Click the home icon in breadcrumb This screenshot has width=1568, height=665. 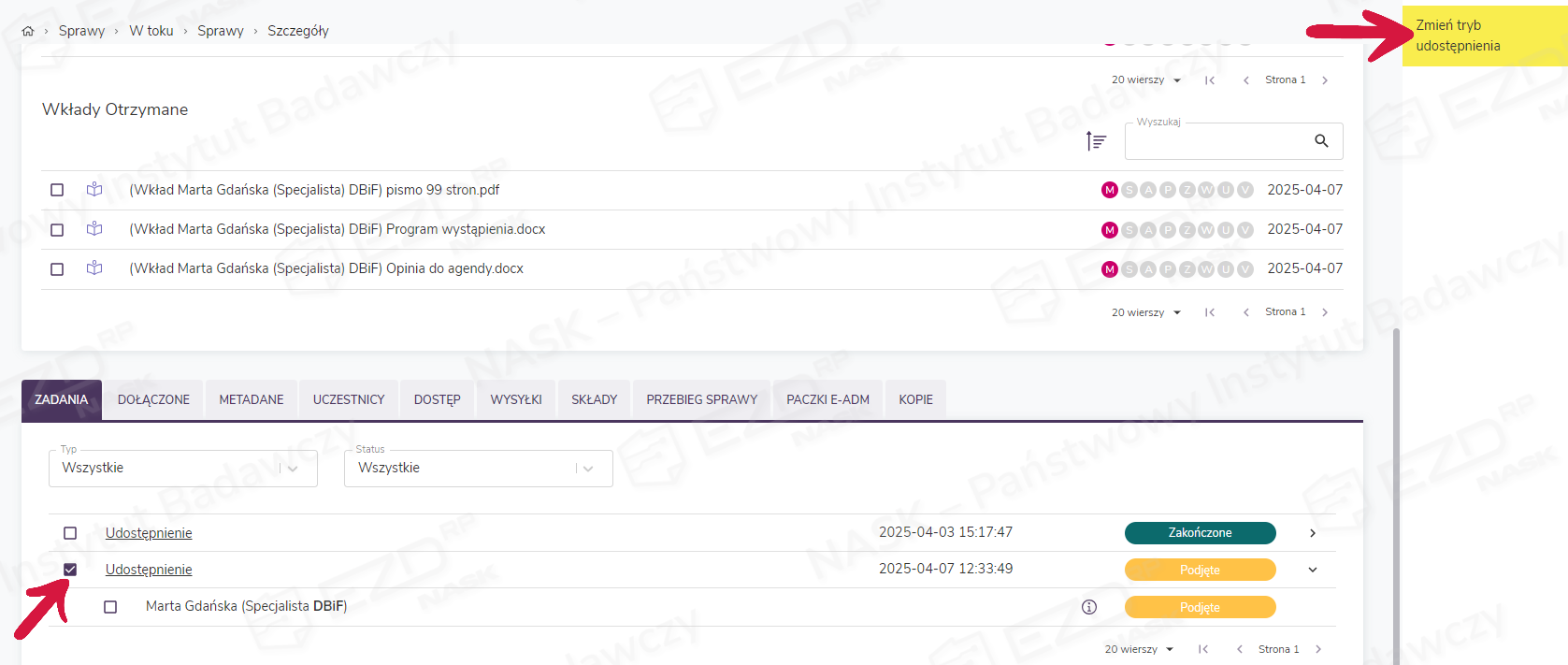pos(28,31)
